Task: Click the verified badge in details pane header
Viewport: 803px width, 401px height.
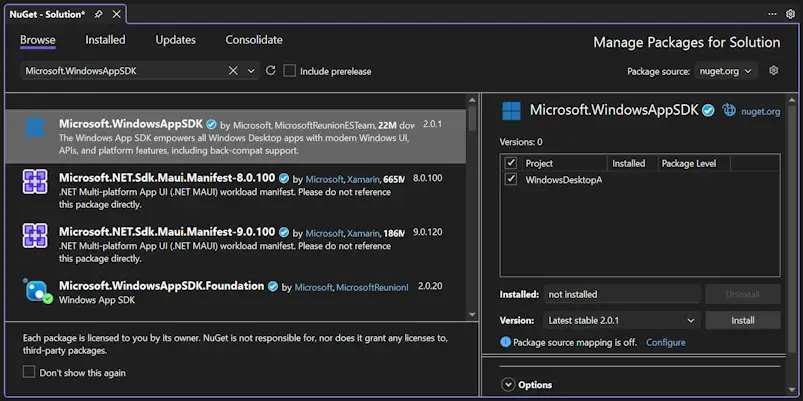Action: point(708,110)
